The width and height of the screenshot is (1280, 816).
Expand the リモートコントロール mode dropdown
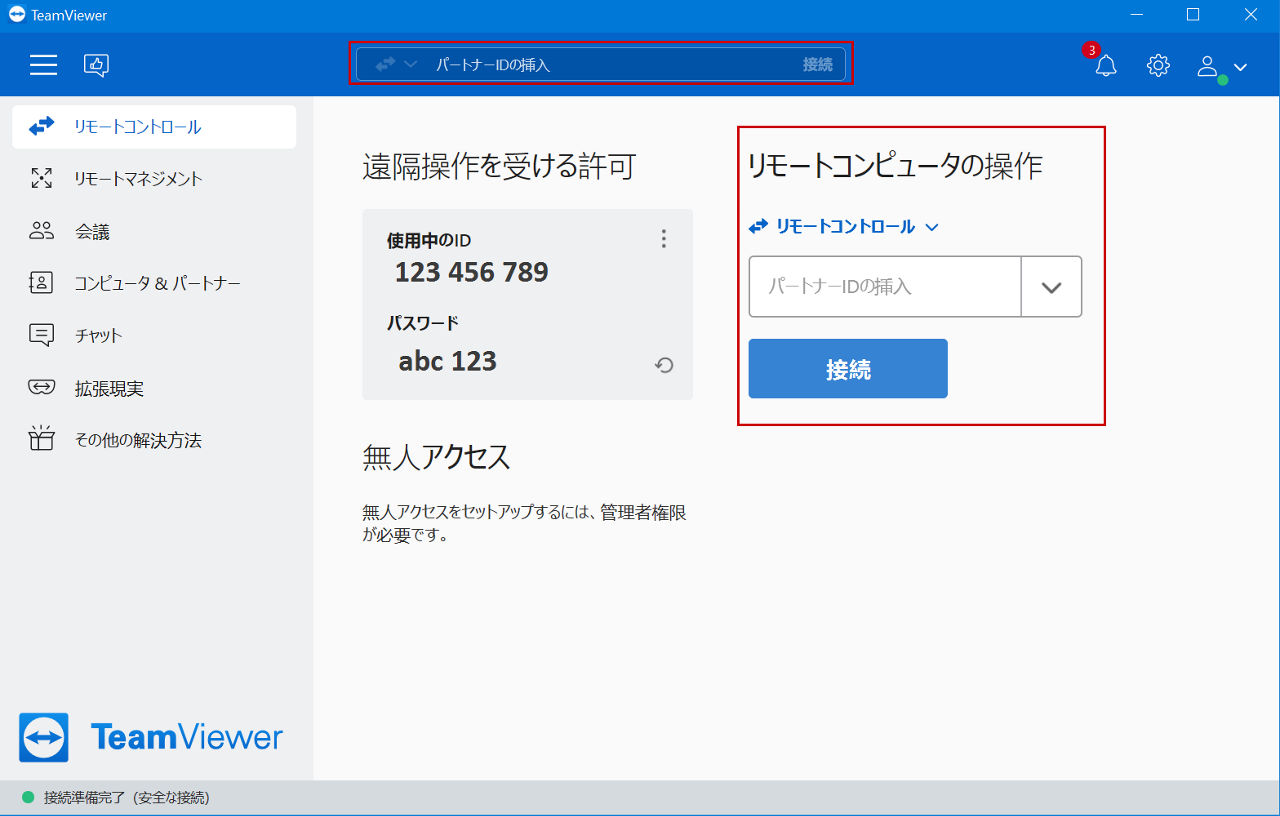[x=844, y=227]
